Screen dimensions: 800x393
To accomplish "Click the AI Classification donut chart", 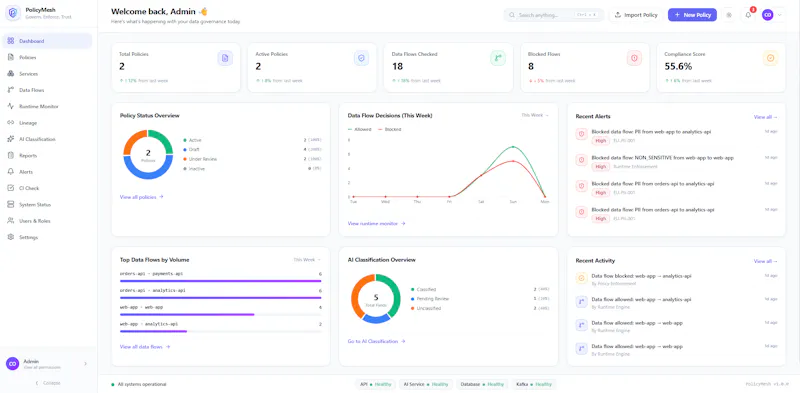I will pyautogui.click(x=376, y=299).
